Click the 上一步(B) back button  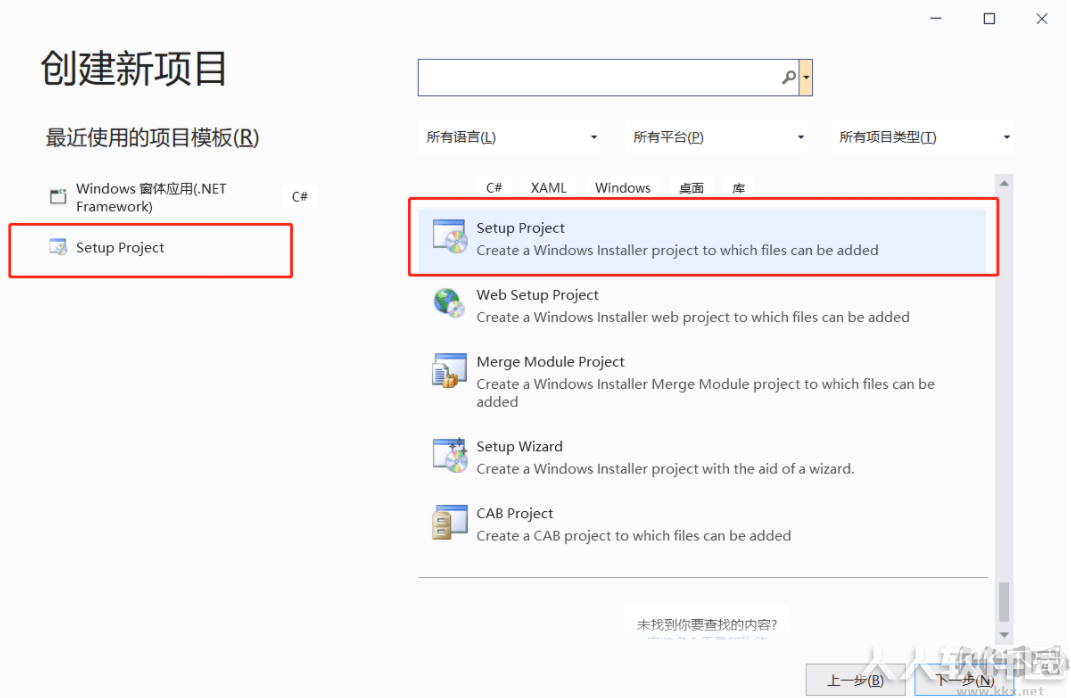[855, 680]
